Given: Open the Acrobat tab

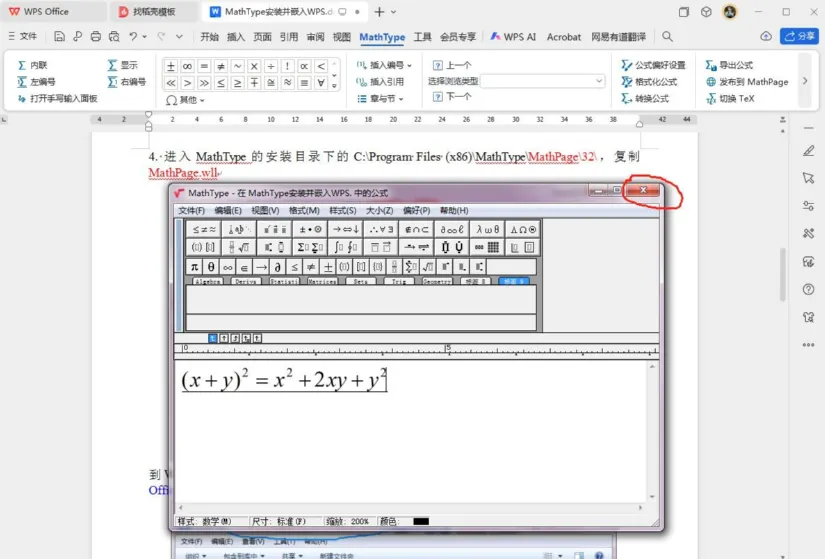Looking at the screenshot, I should point(564,37).
